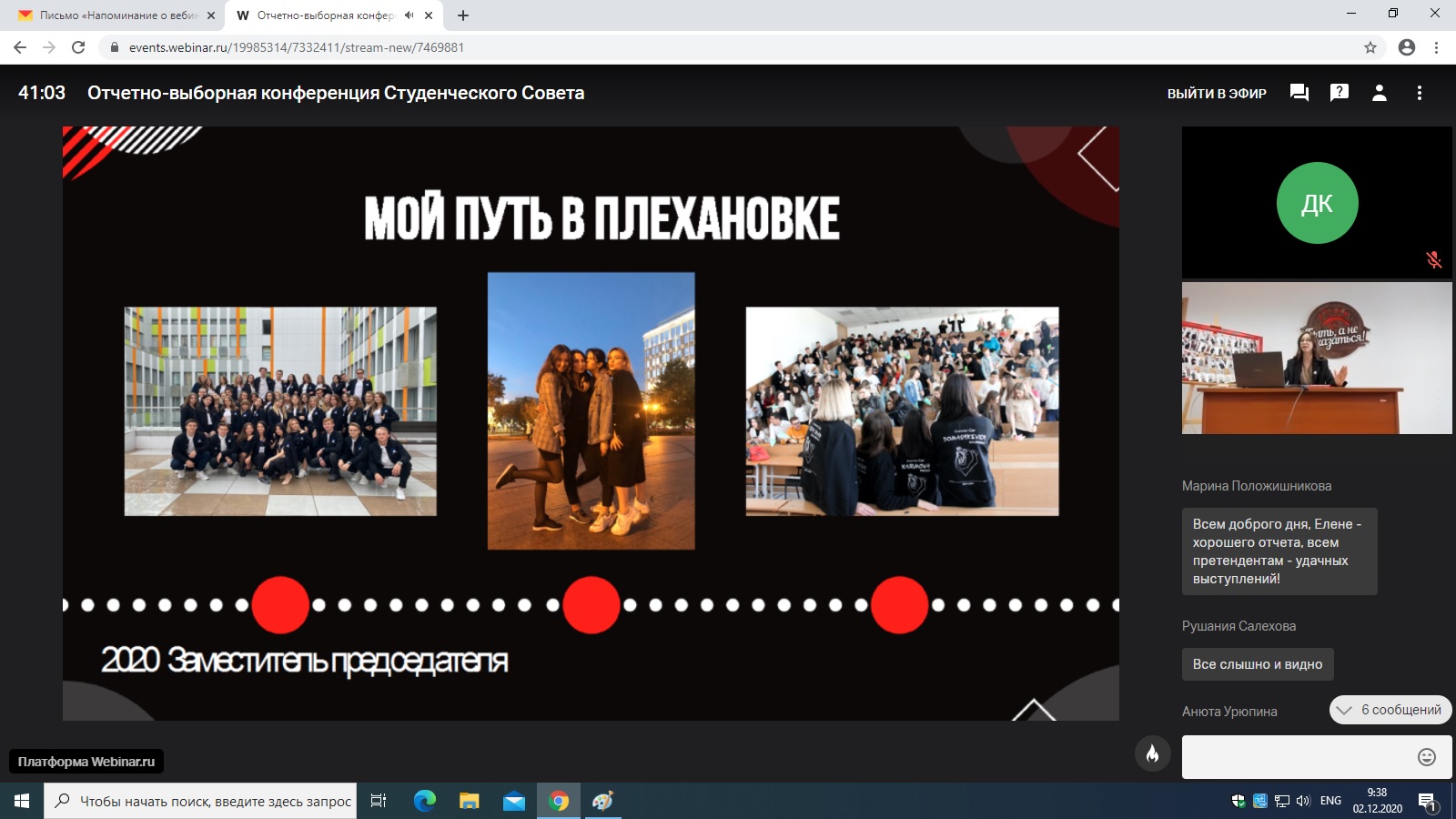Reload the webinar page
Viewport: 1456px width, 819px height.
pyautogui.click(x=78, y=47)
